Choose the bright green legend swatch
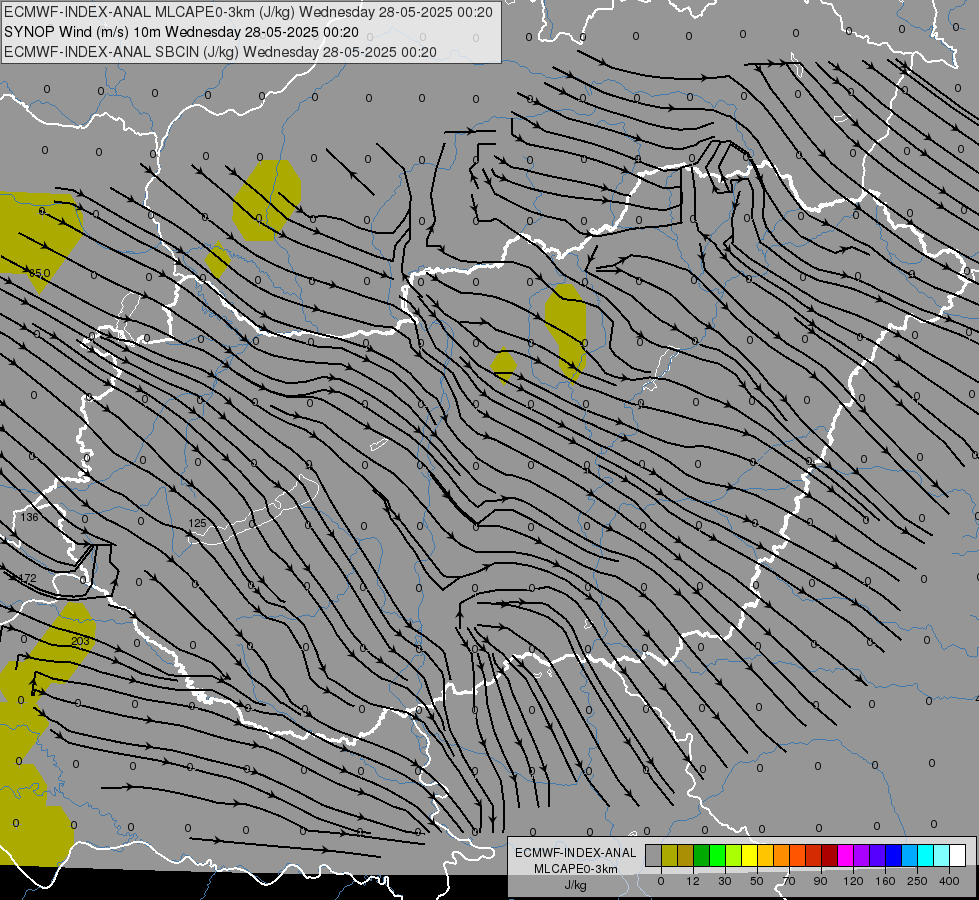 tap(717, 855)
